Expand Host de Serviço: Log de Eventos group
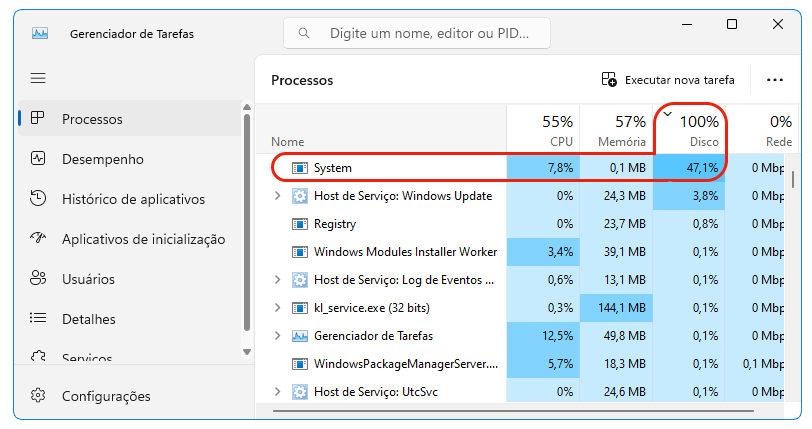 (x=278, y=280)
